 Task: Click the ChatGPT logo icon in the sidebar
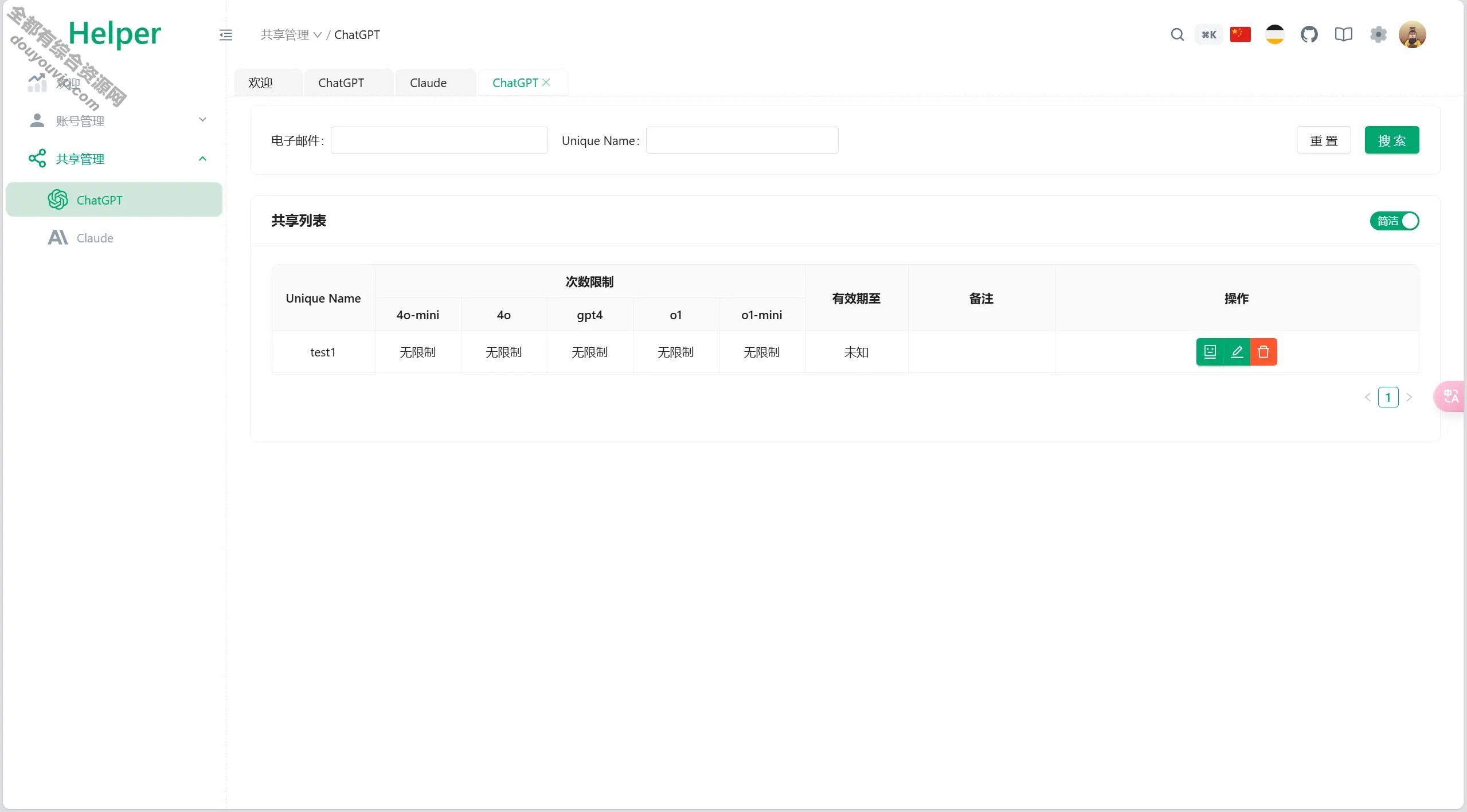(x=58, y=199)
